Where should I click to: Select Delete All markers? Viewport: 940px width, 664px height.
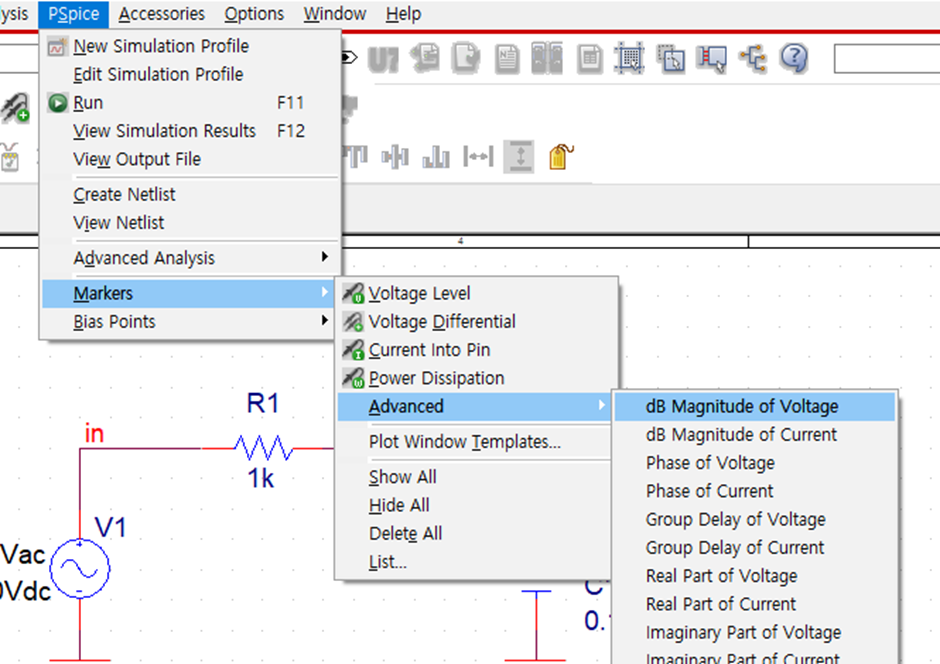coord(475,533)
